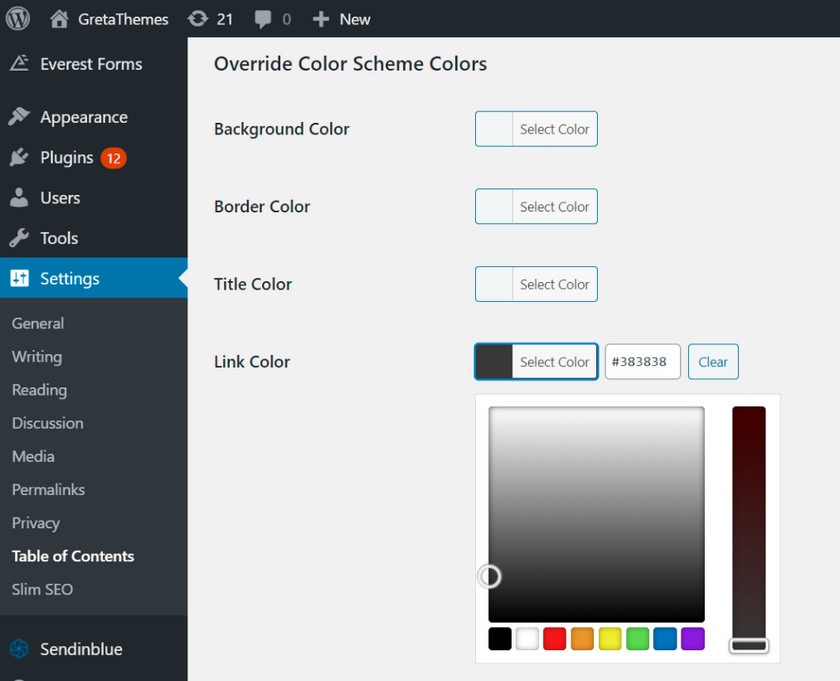Image resolution: width=840 pixels, height=681 pixels.
Task: Open the comments bubble icon
Action: click(x=263, y=20)
